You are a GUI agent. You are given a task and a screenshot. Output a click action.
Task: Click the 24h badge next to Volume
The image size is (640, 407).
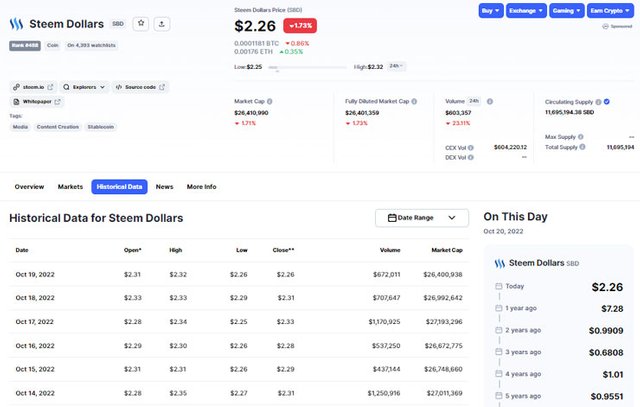click(x=474, y=101)
